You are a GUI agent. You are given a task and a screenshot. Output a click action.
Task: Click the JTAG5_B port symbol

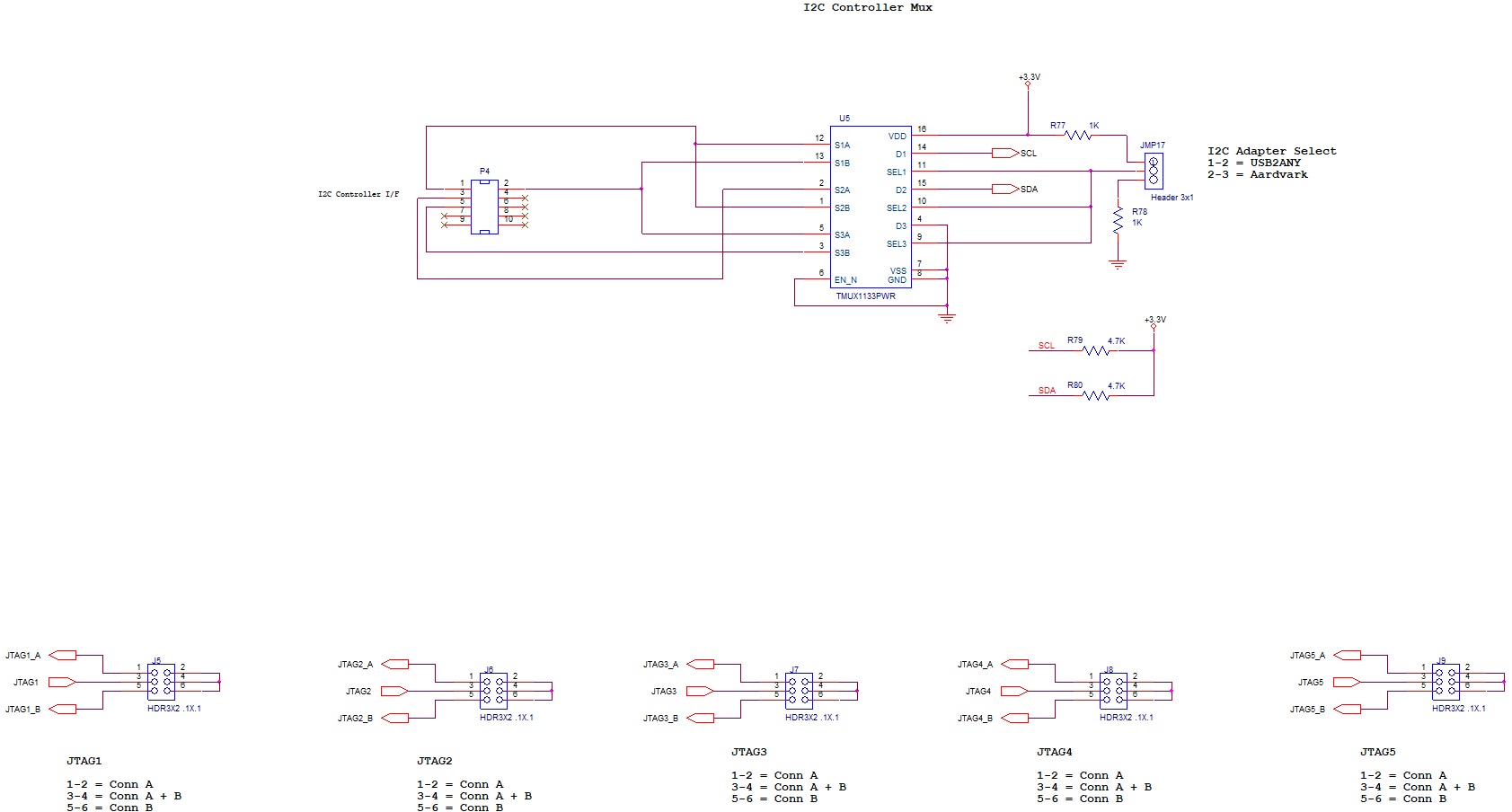1347,709
